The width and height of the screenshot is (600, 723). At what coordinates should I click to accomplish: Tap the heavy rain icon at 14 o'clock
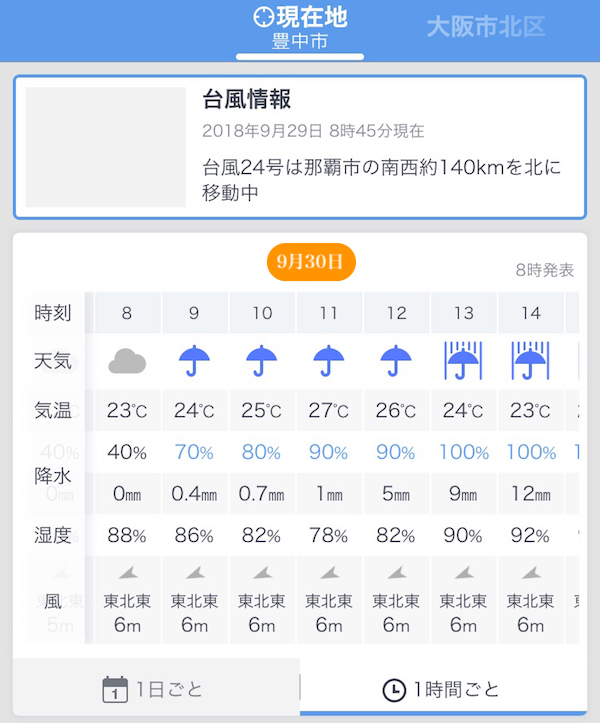pos(531,360)
